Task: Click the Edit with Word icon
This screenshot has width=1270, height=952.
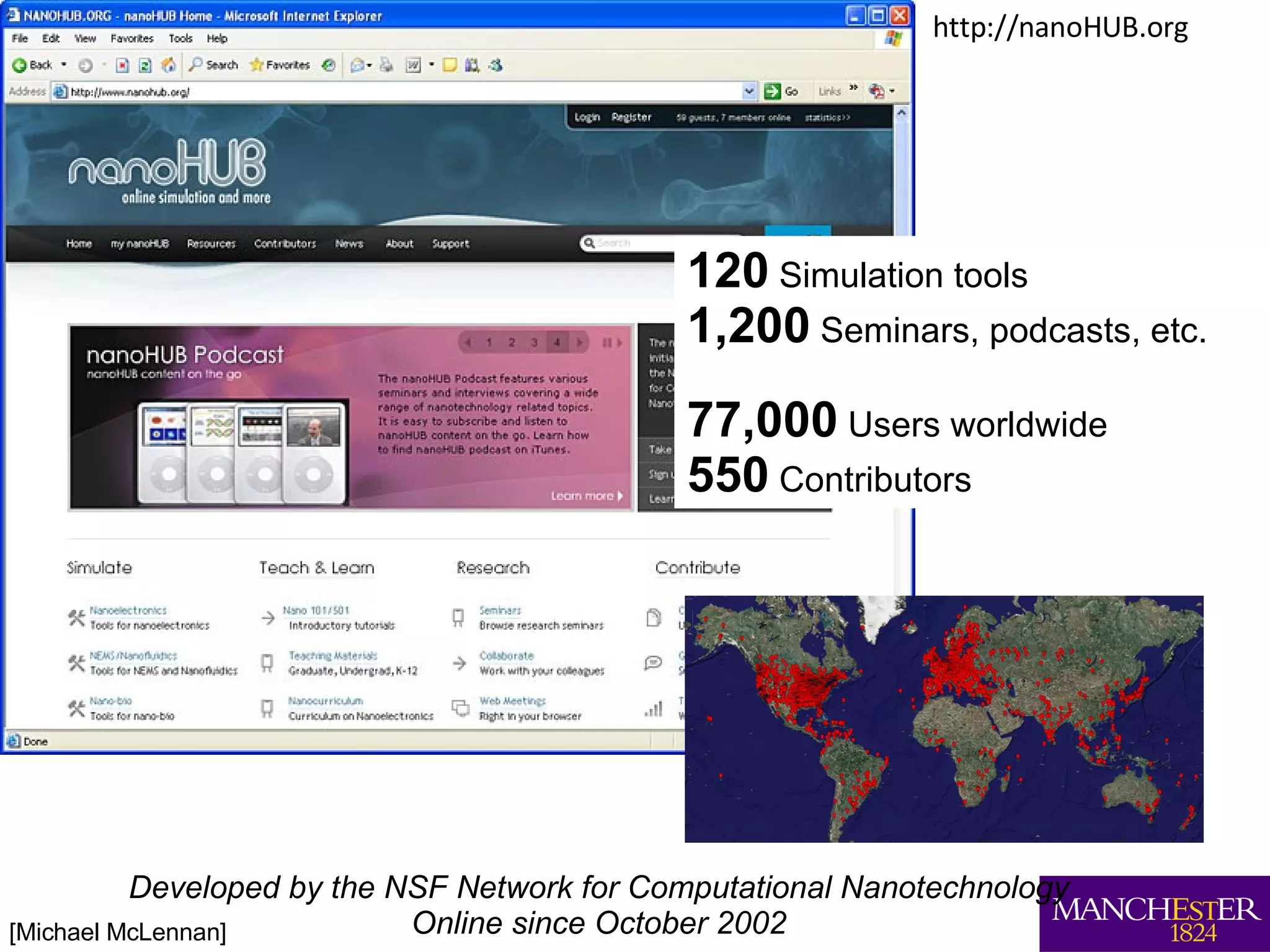Action: pos(413,65)
